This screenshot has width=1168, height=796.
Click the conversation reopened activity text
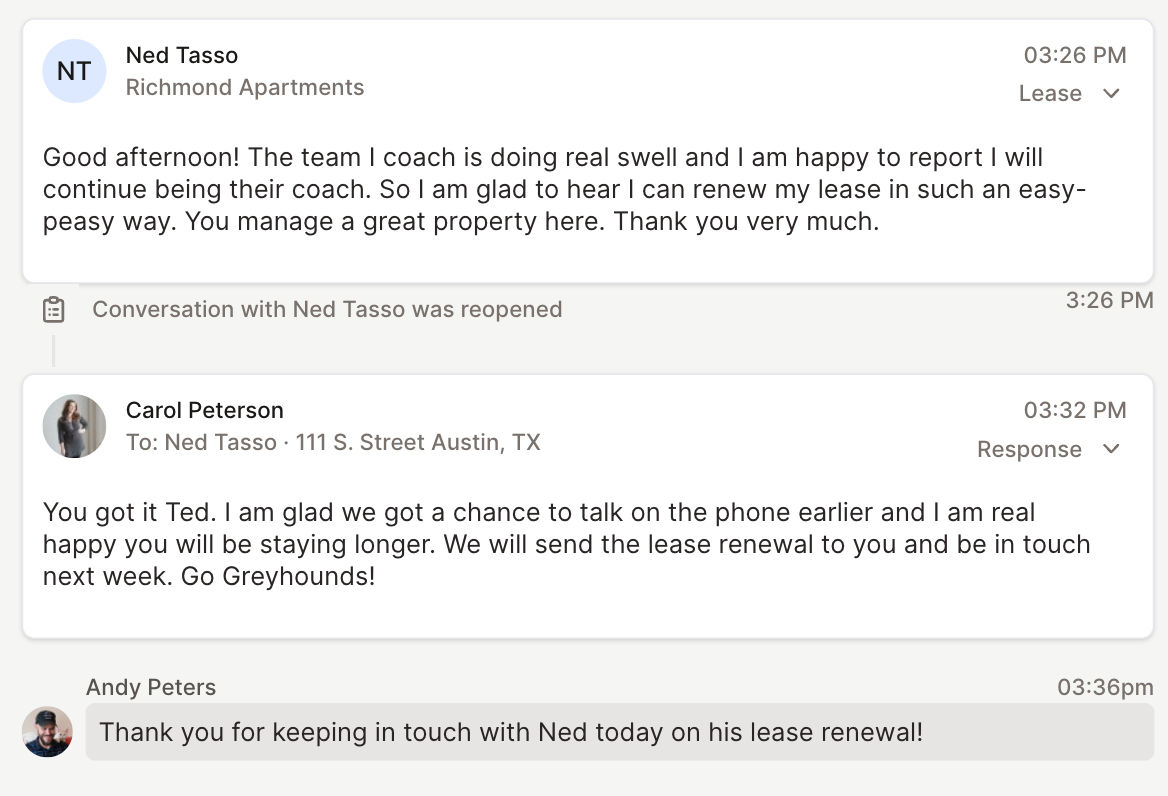(327, 309)
